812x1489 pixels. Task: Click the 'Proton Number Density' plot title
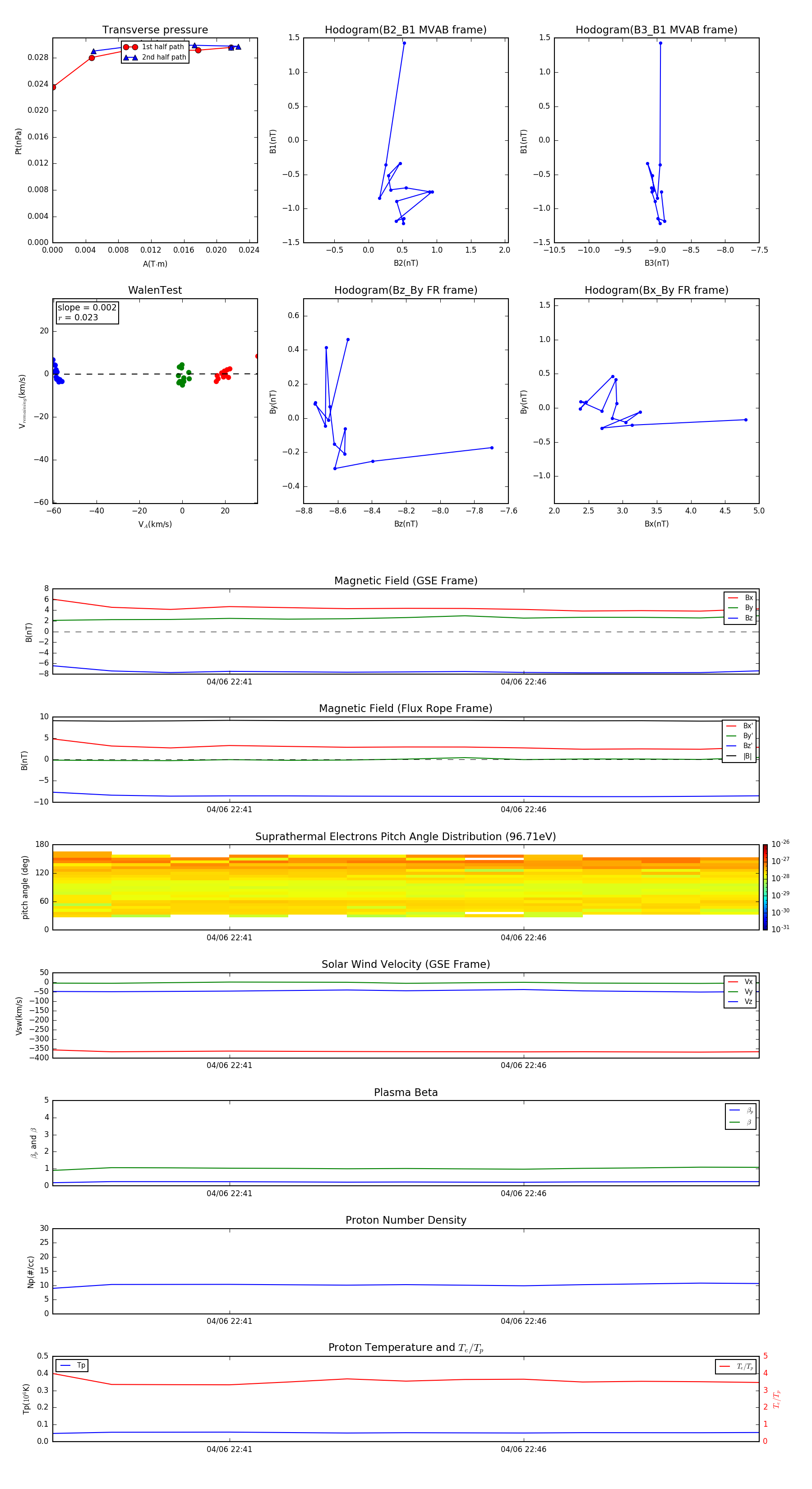coord(406,1220)
